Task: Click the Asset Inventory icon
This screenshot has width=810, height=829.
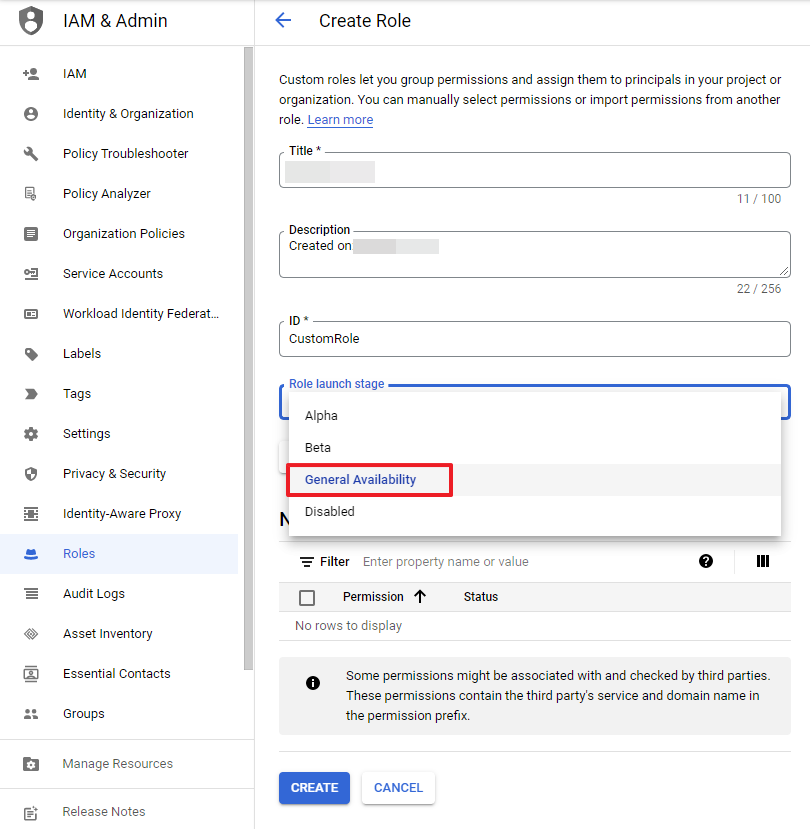Action: [31, 634]
